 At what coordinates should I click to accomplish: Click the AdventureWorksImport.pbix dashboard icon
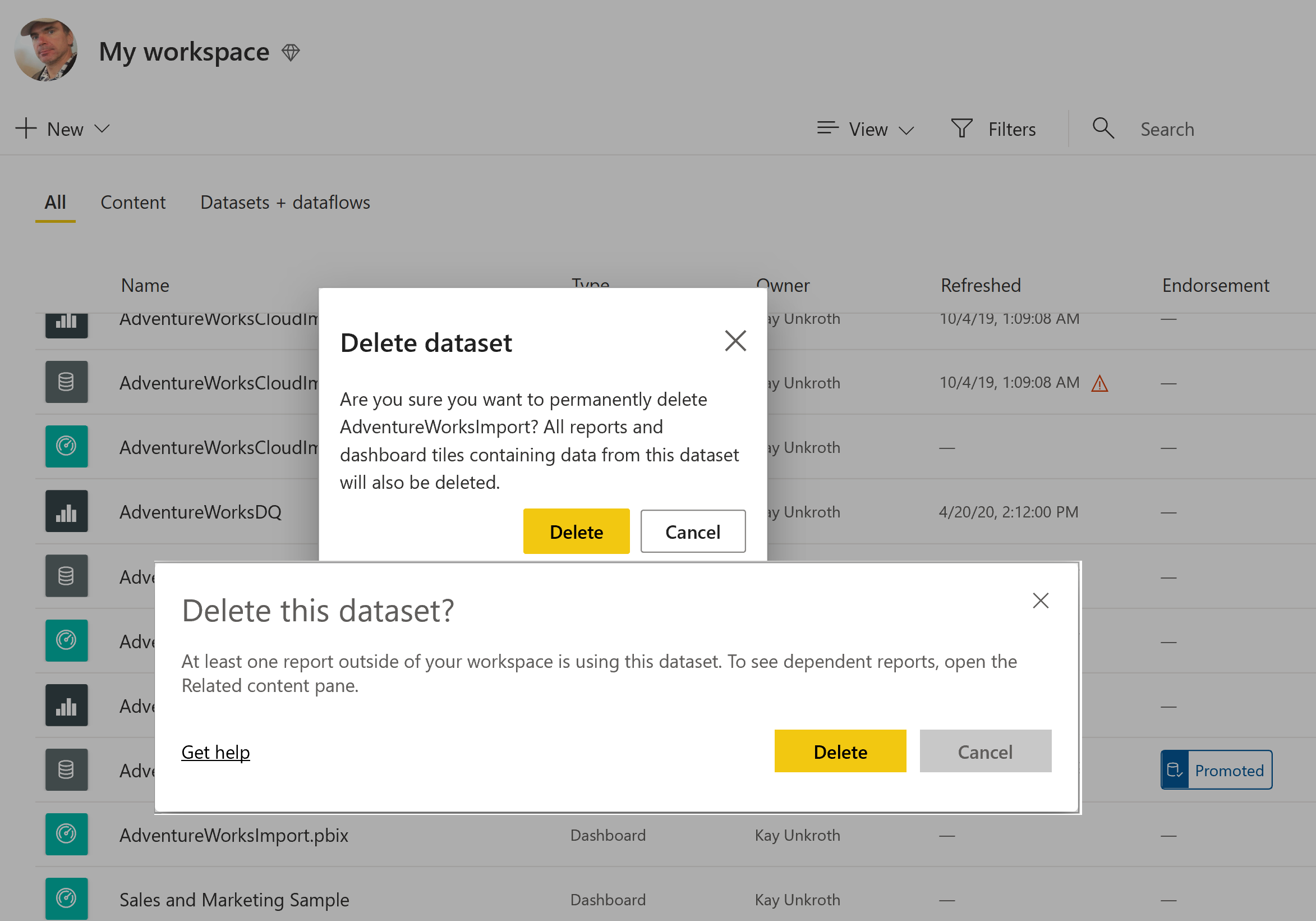pyautogui.click(x=67, y=835)
